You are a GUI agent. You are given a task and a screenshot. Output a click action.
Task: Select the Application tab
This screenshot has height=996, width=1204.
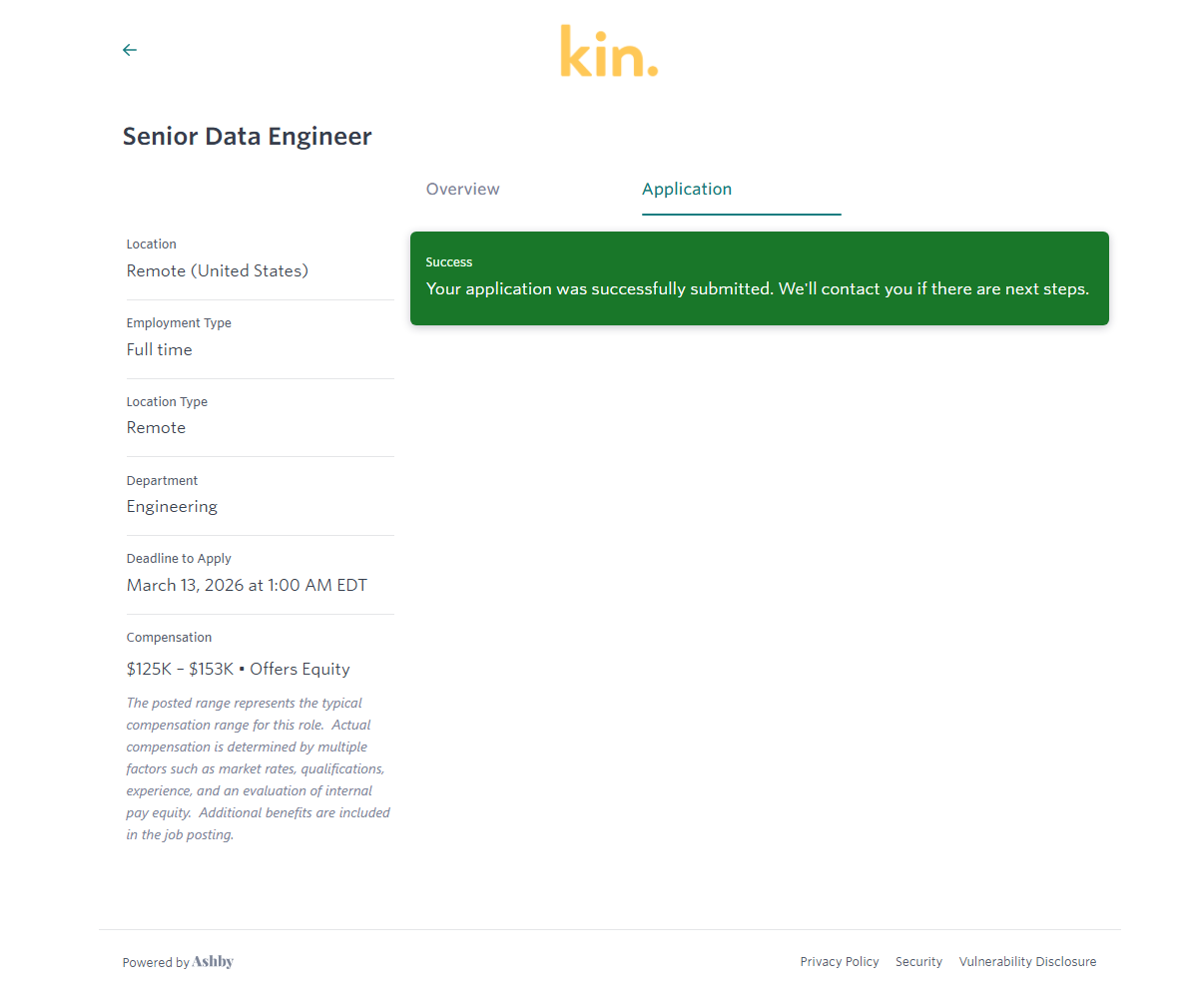[x=687, y=190]
